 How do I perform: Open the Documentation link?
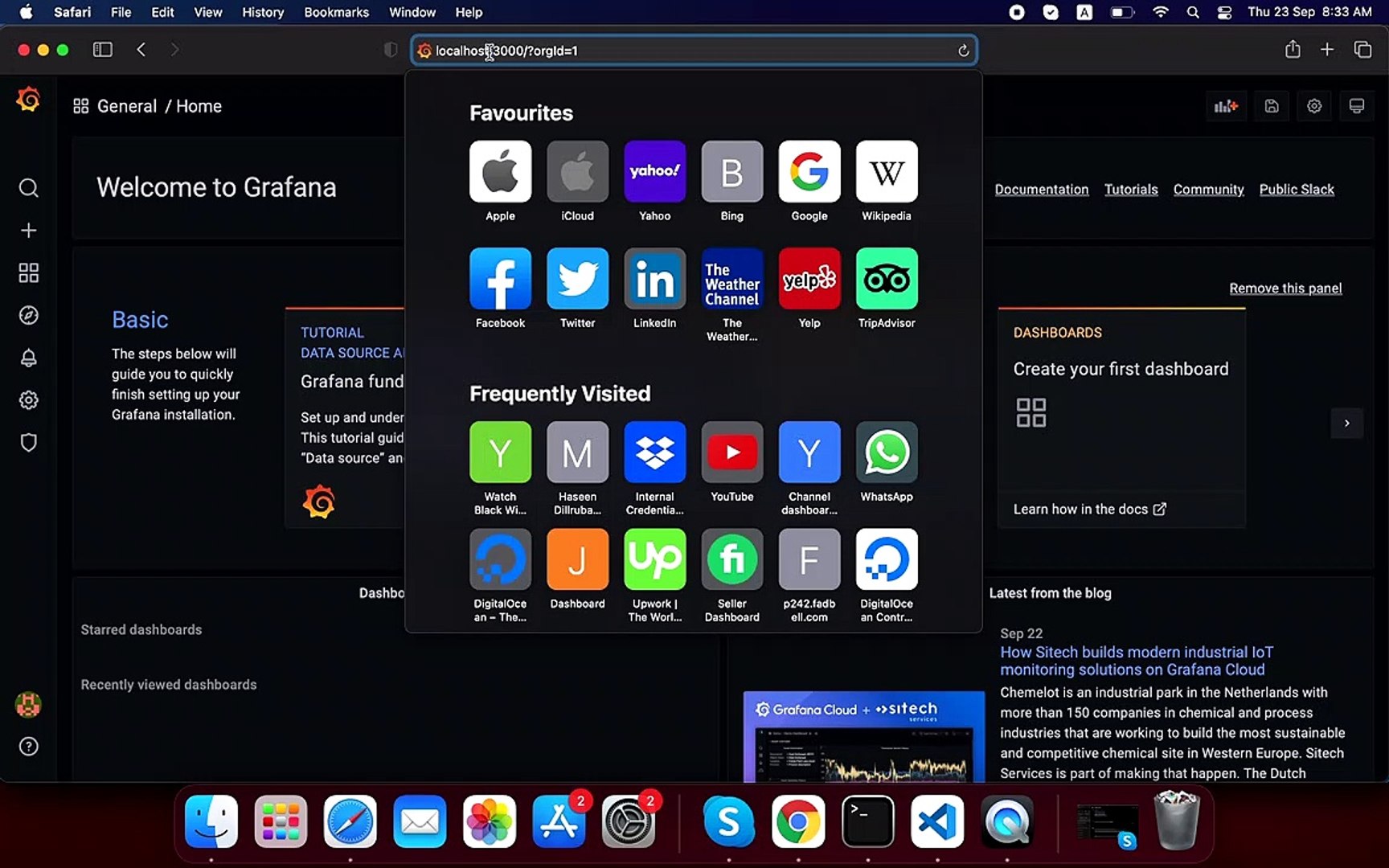1042,190
